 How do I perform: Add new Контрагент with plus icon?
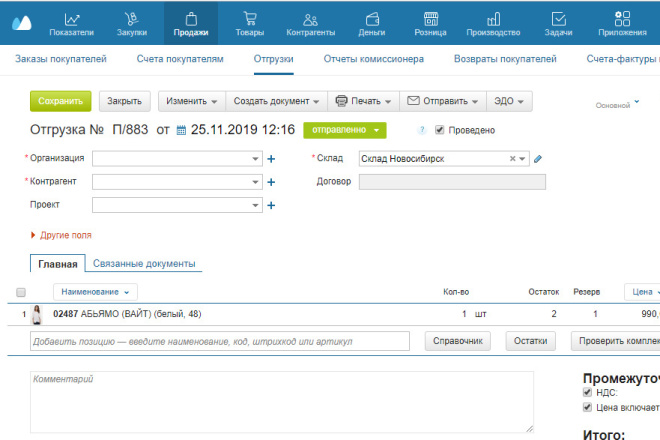click(x=271, y=182)
